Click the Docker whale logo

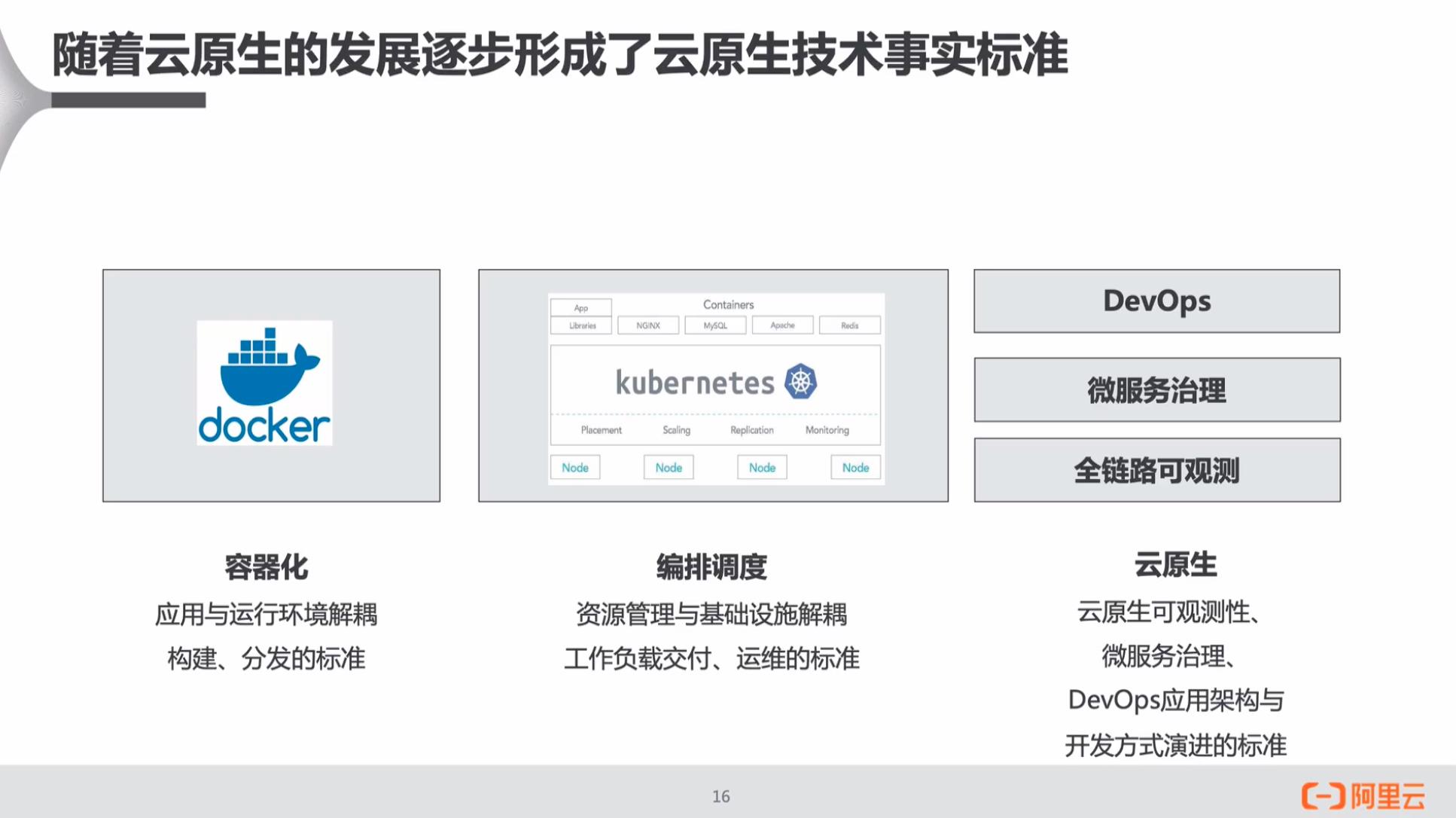click(270, 366)
